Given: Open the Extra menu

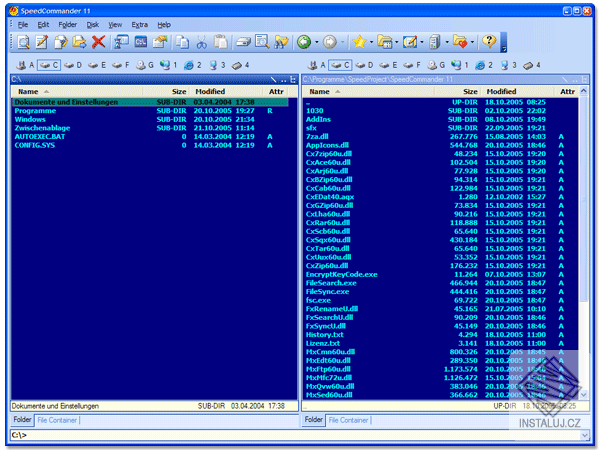Looking at the screenshot, I should 140,25.
